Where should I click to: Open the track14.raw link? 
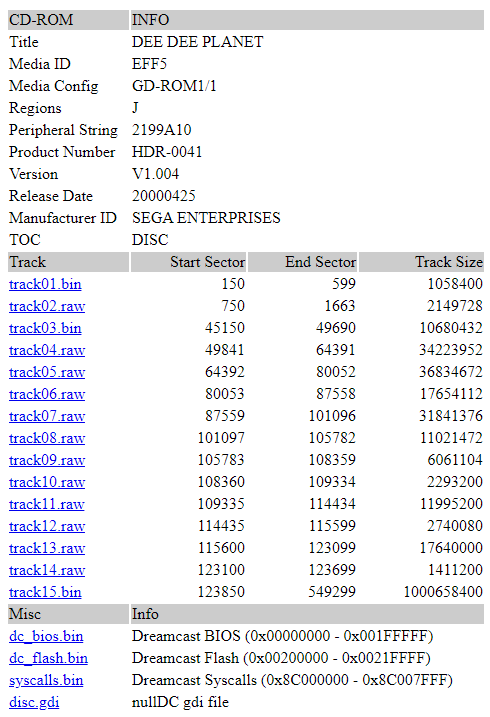[x=47, y=570]
